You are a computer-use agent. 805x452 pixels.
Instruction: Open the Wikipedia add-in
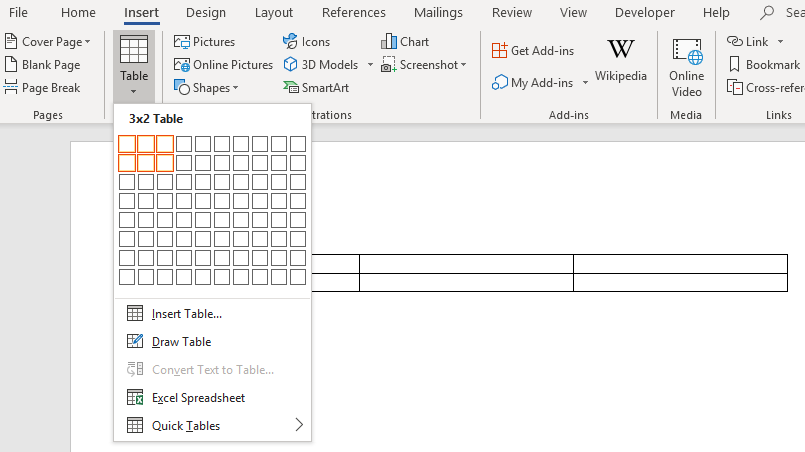(x=621, y=61)
